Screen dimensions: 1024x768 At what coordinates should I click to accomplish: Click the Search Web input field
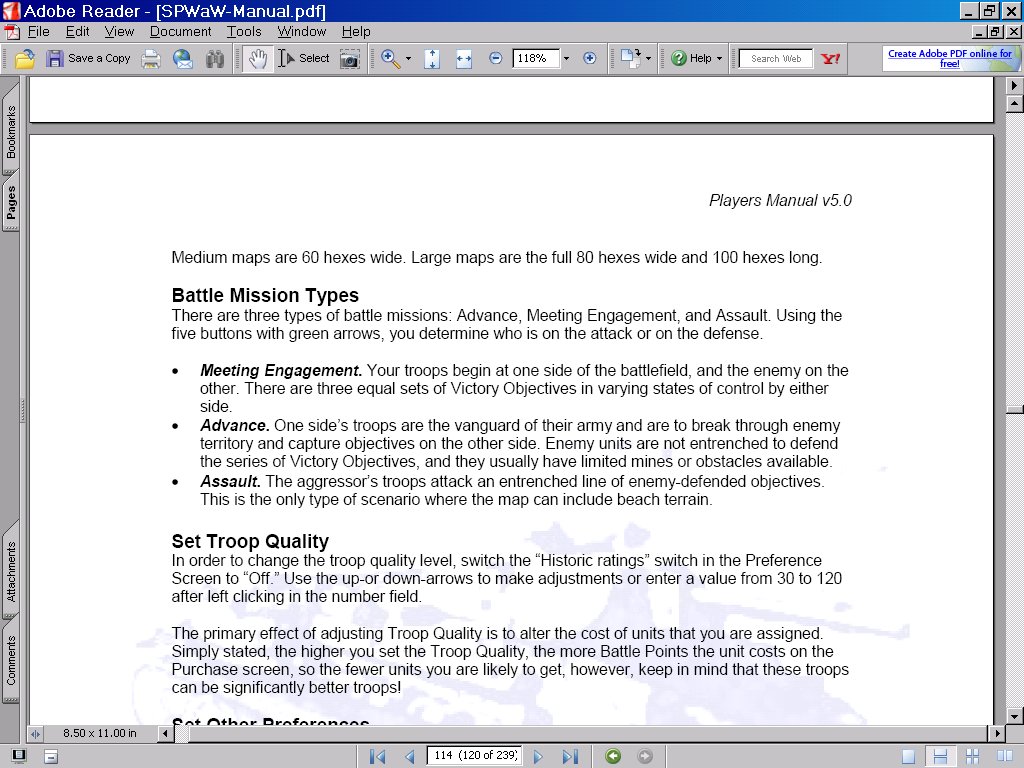click(x=776, y=59)
